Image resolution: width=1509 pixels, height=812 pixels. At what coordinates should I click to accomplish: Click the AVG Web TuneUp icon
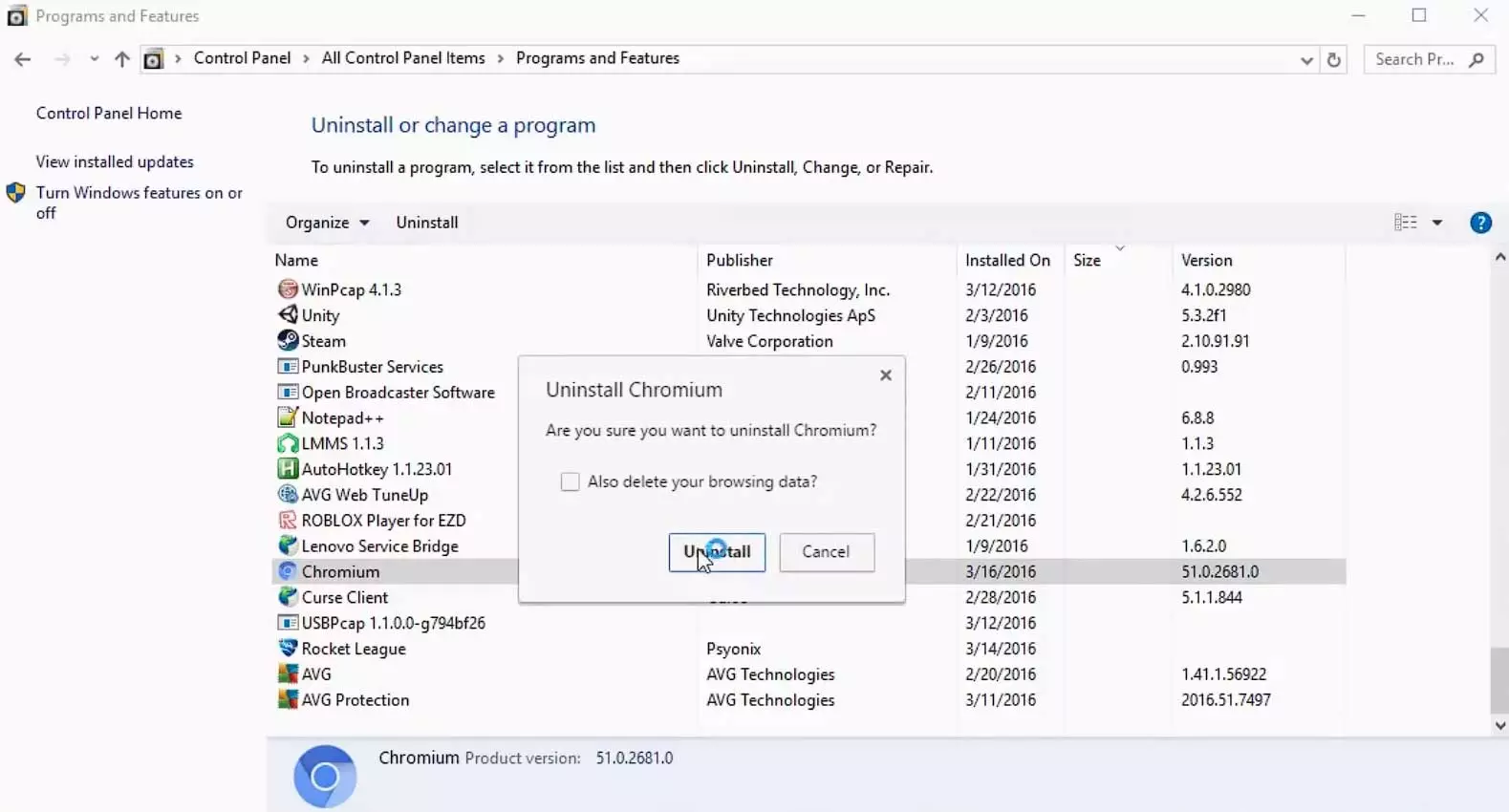point(287,495)
